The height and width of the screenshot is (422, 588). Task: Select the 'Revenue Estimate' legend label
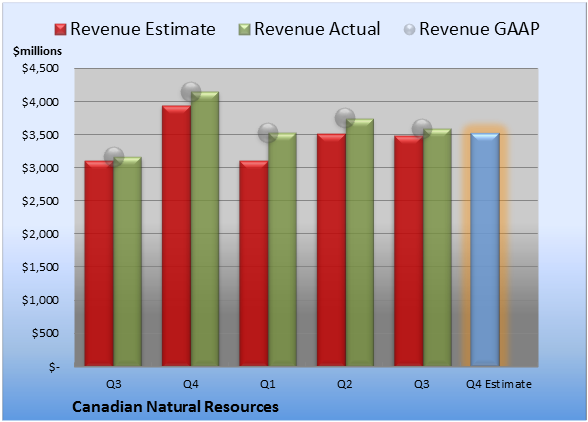143,29
